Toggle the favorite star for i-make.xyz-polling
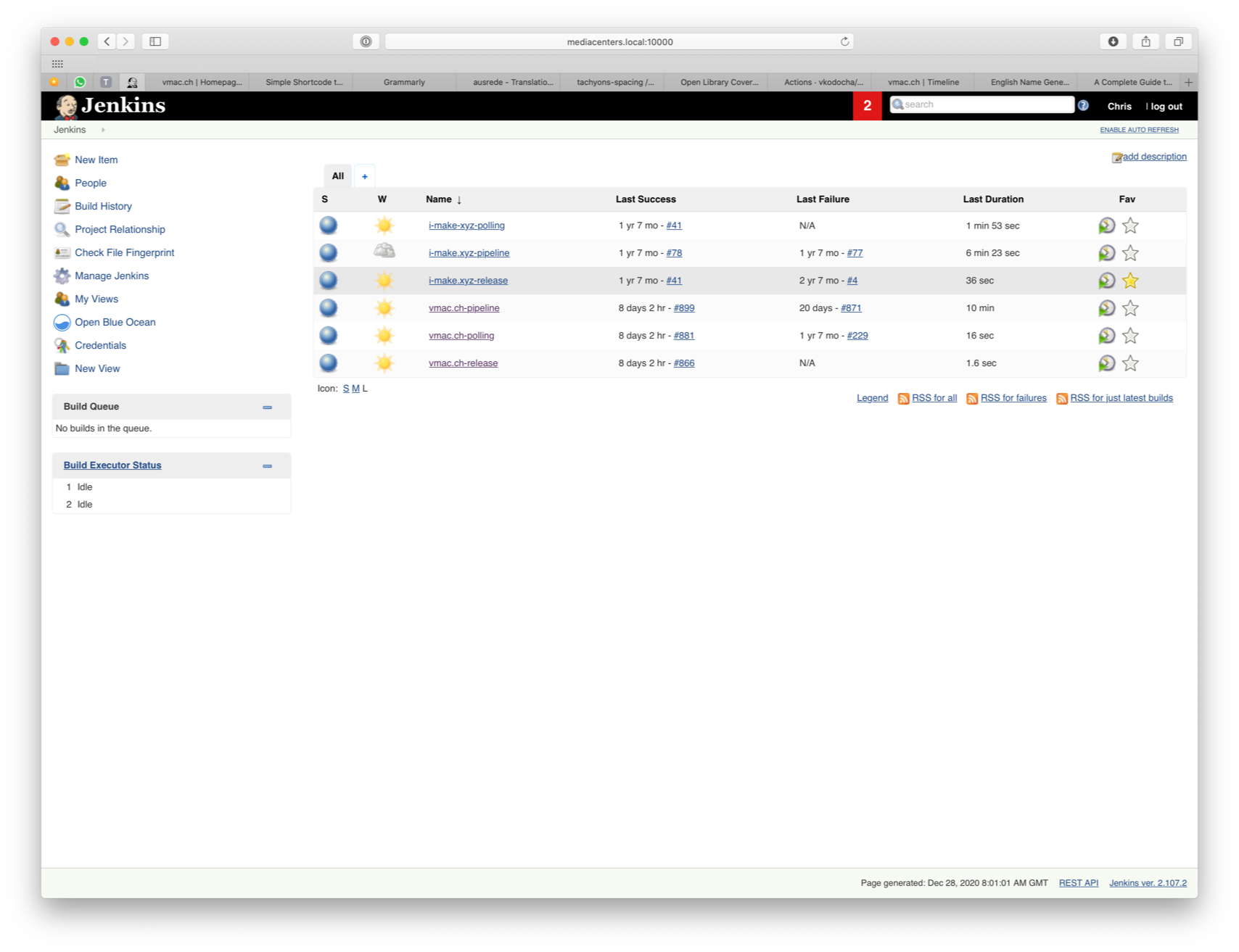Image resolution: width=1239 pixels, height=952 pixels. click(1130, 225)
